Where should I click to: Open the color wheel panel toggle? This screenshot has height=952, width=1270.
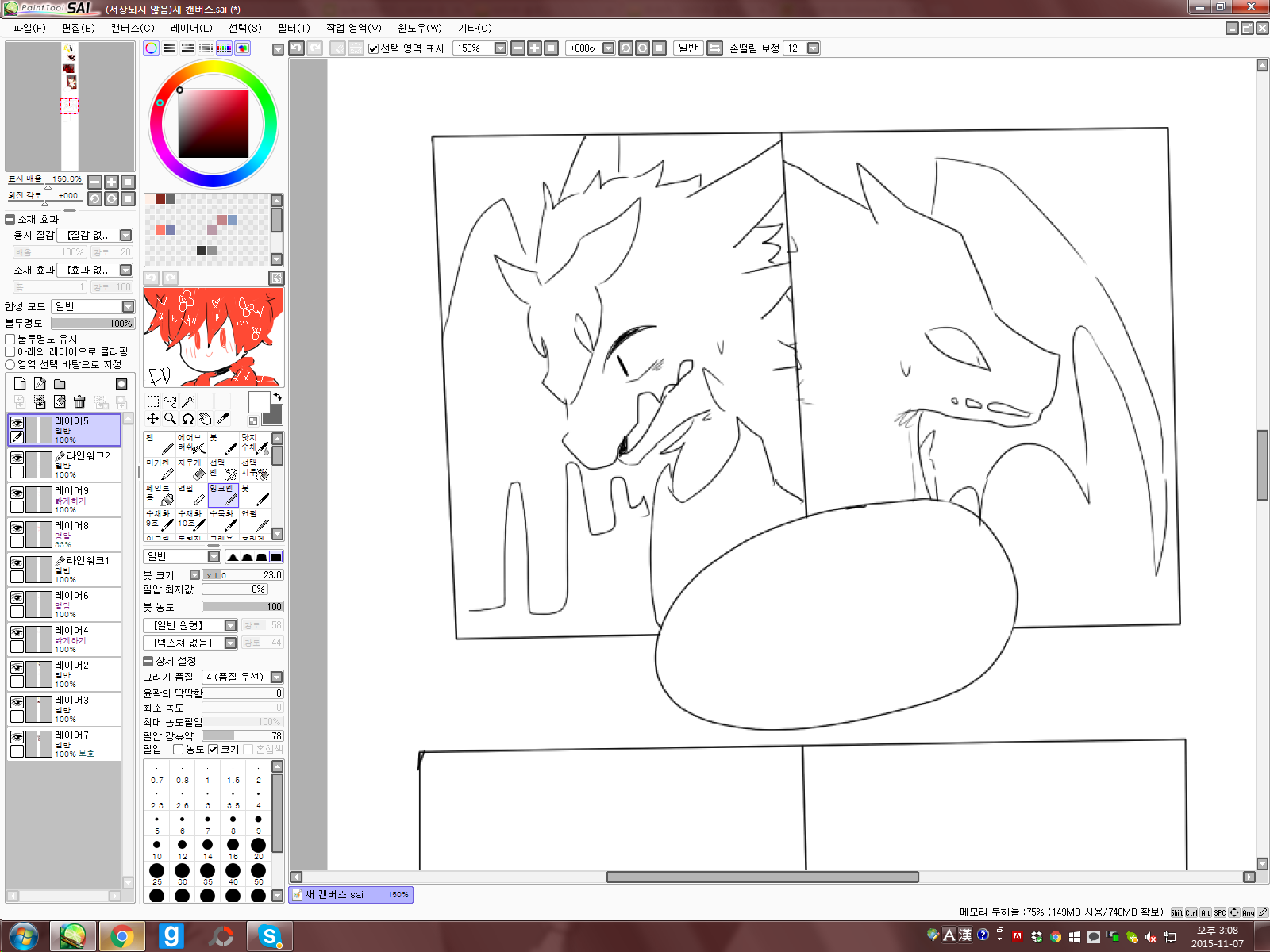(x=151, y=48)
